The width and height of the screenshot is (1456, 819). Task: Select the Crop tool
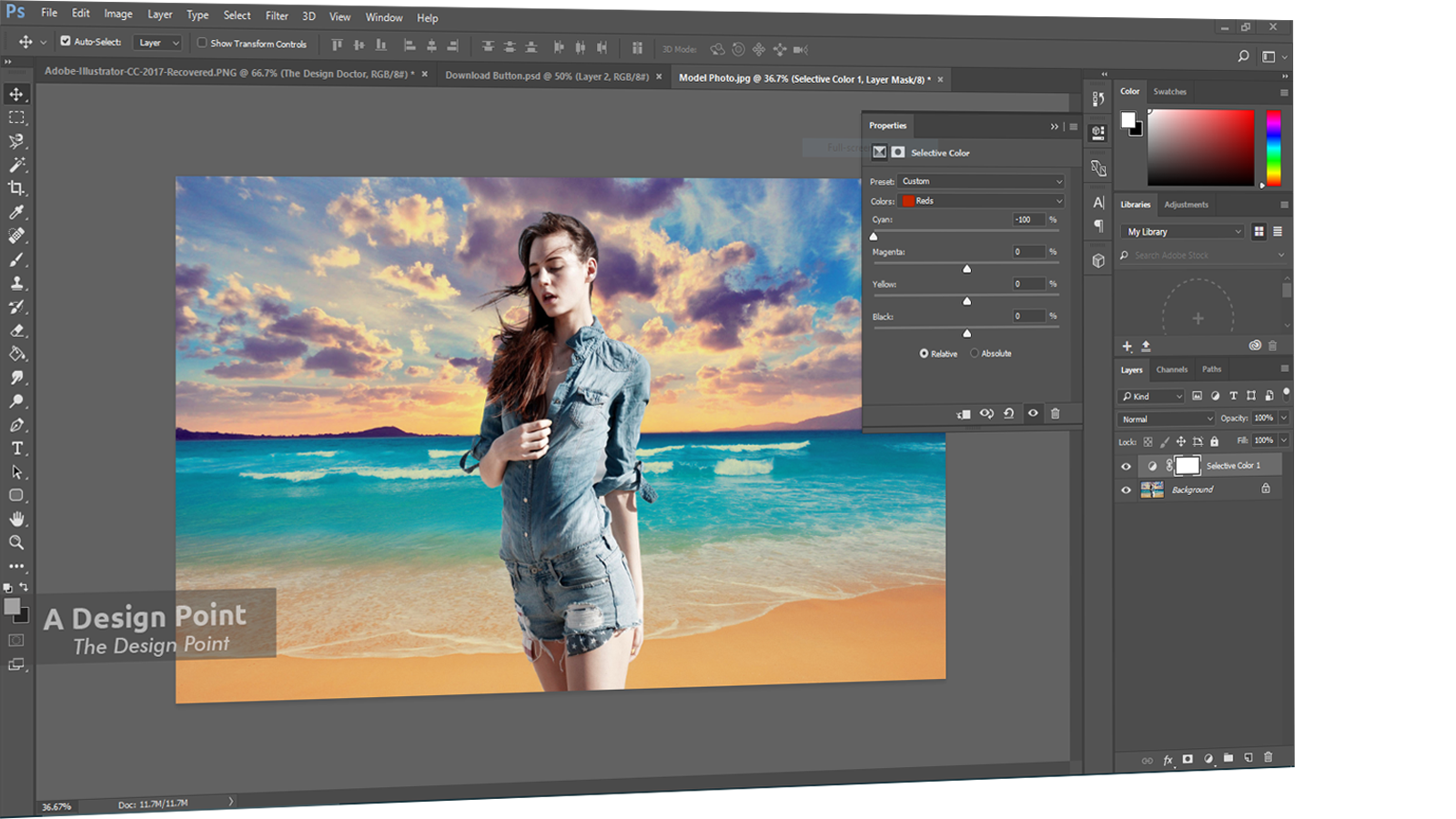click(16, 188)
